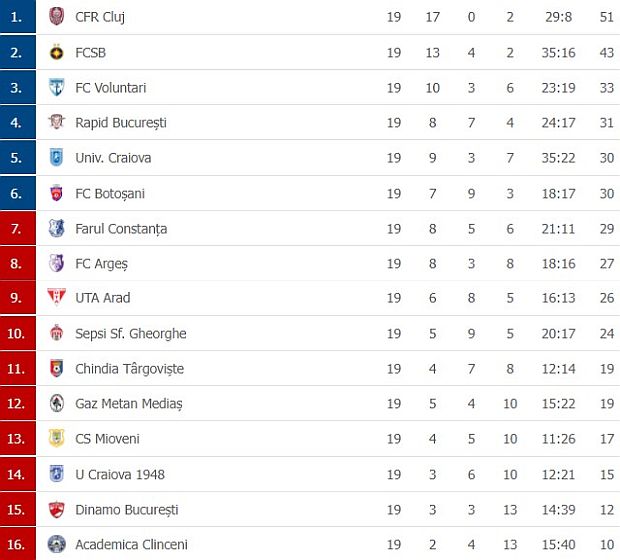Image resolution: width=620 pixels, height=560 pixels.
Task: Click the Univ. Craiova crest icon
Action: tap(57, 157)
